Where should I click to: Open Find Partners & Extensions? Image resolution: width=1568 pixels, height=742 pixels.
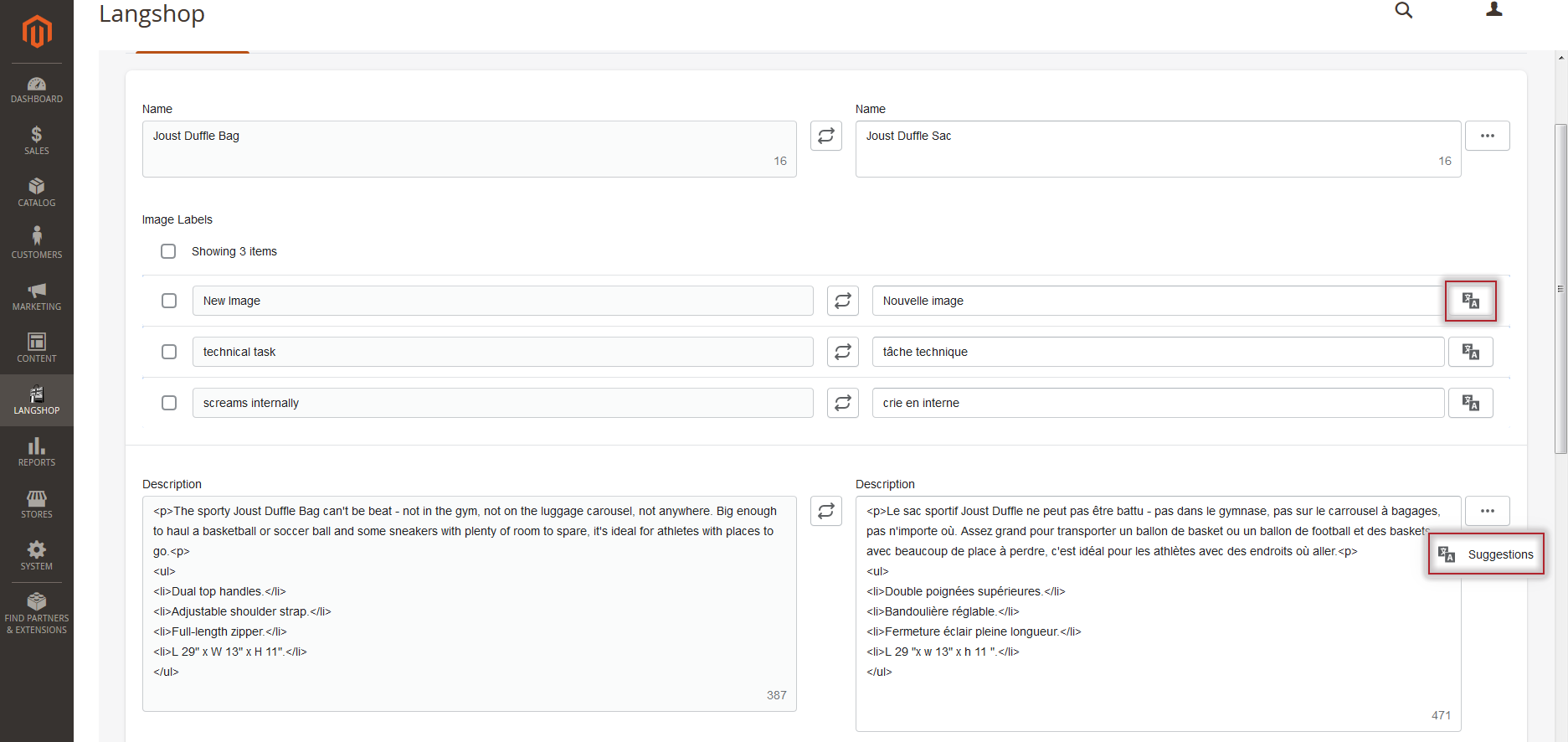[37, 614]
